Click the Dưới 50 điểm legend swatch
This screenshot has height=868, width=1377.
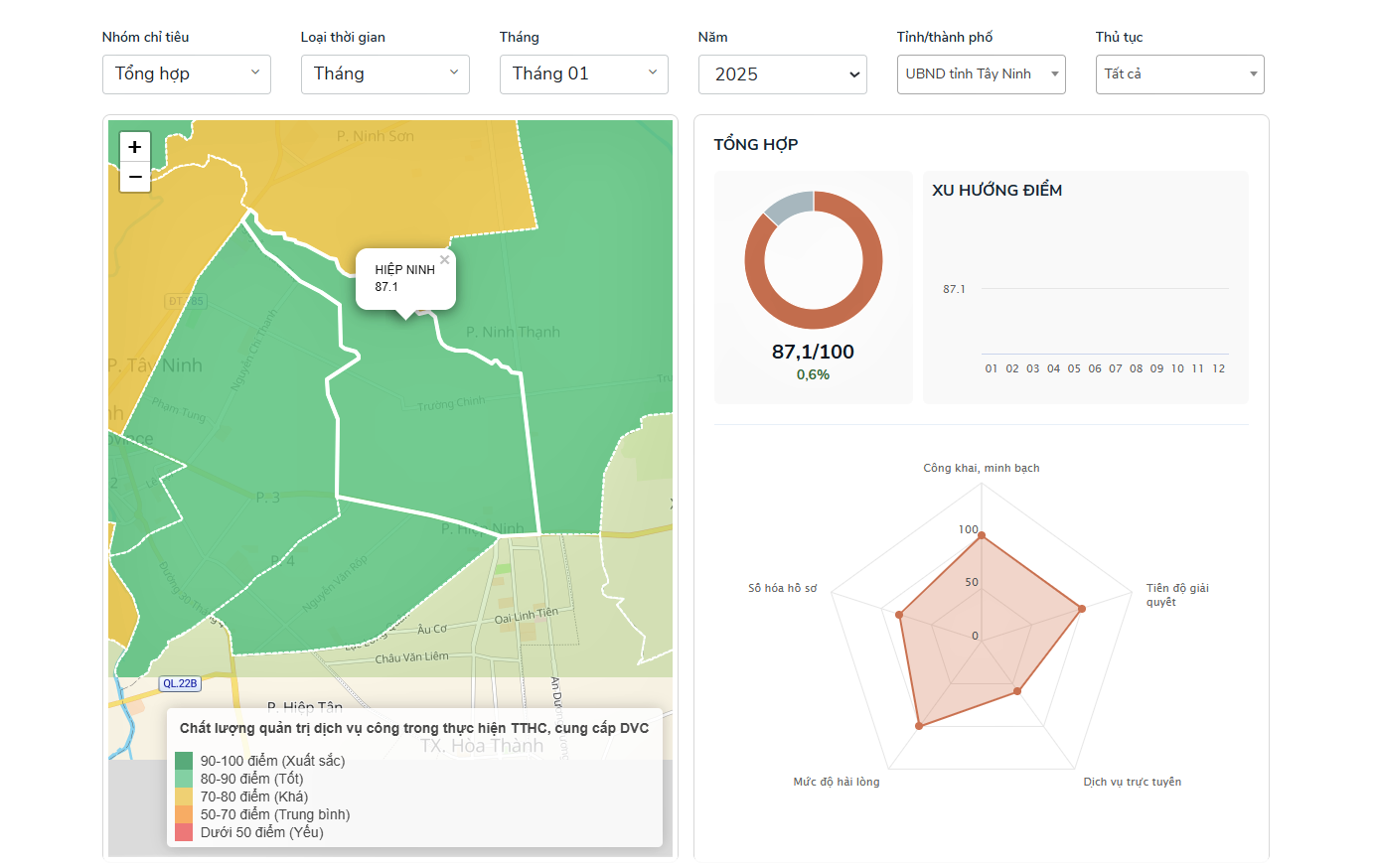pyautogui.click(x=184, y=832)
